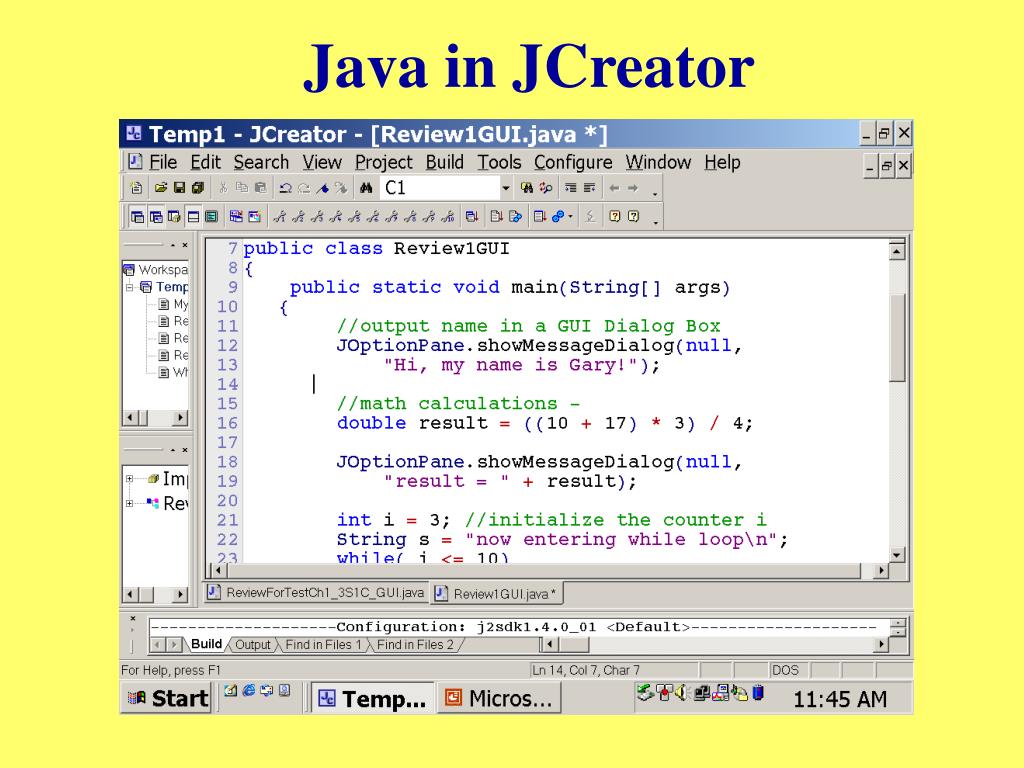This screenshot has width=1024, height=768.
Task: Click the Decrease Indent icon
Action: pos(590,188)
